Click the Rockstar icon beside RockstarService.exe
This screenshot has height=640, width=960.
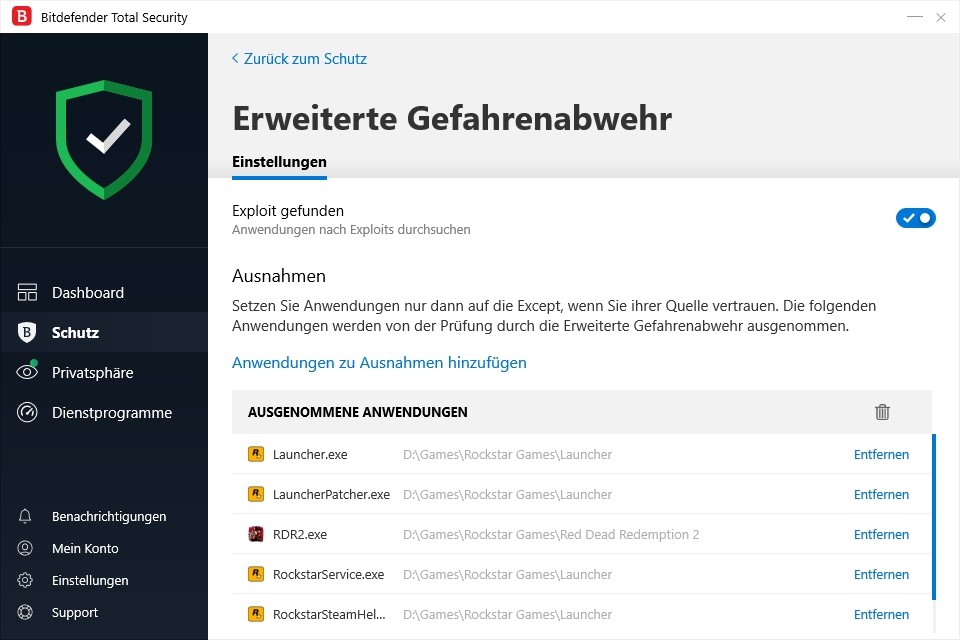[255, 574]
